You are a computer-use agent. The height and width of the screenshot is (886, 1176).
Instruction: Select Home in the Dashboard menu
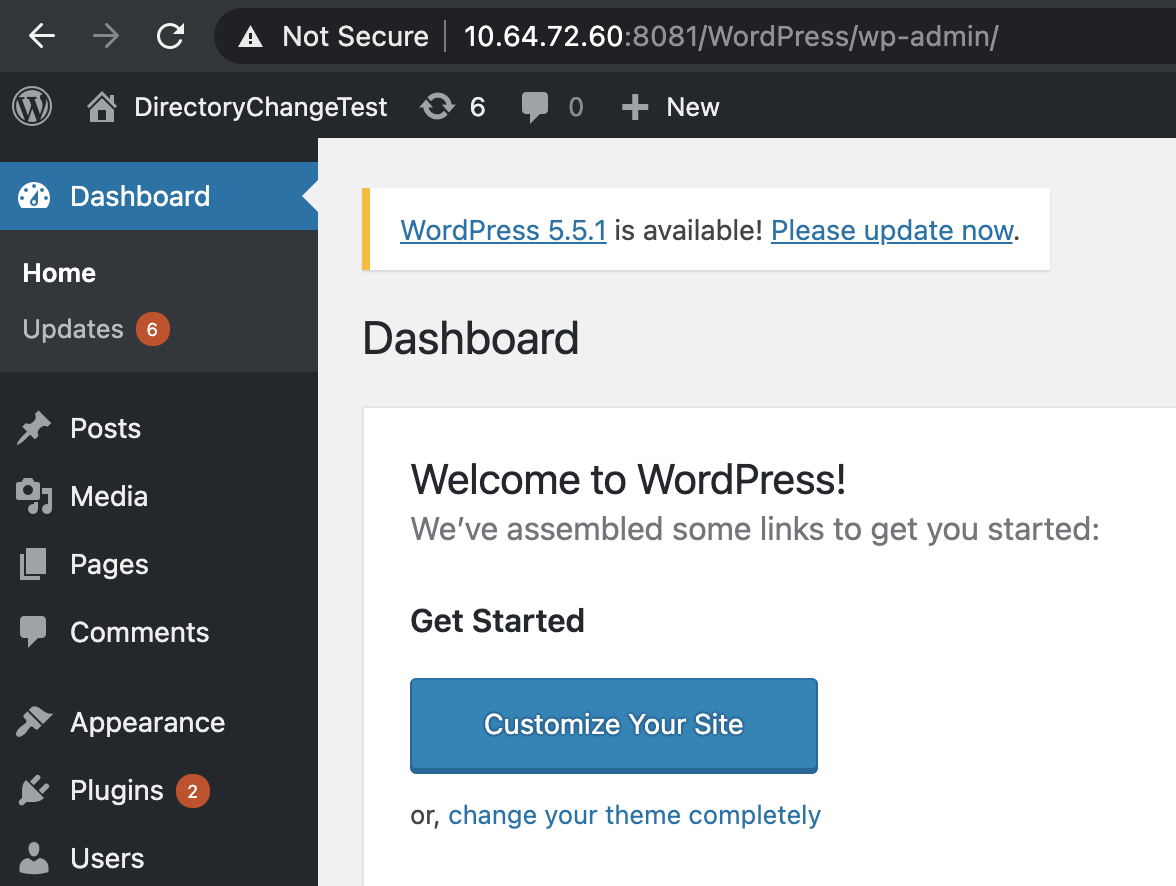tap(59, 272)
